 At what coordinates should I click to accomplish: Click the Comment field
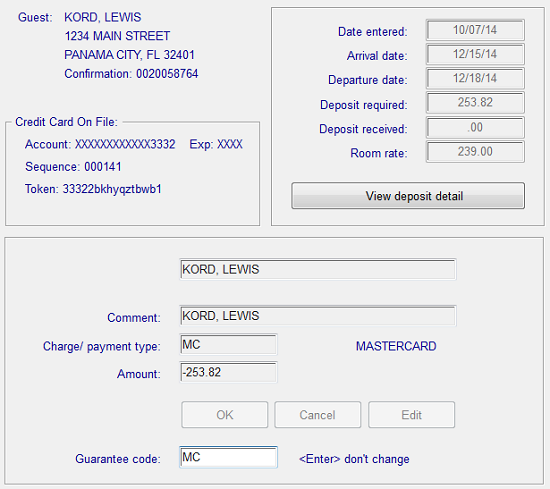[318, 316]
